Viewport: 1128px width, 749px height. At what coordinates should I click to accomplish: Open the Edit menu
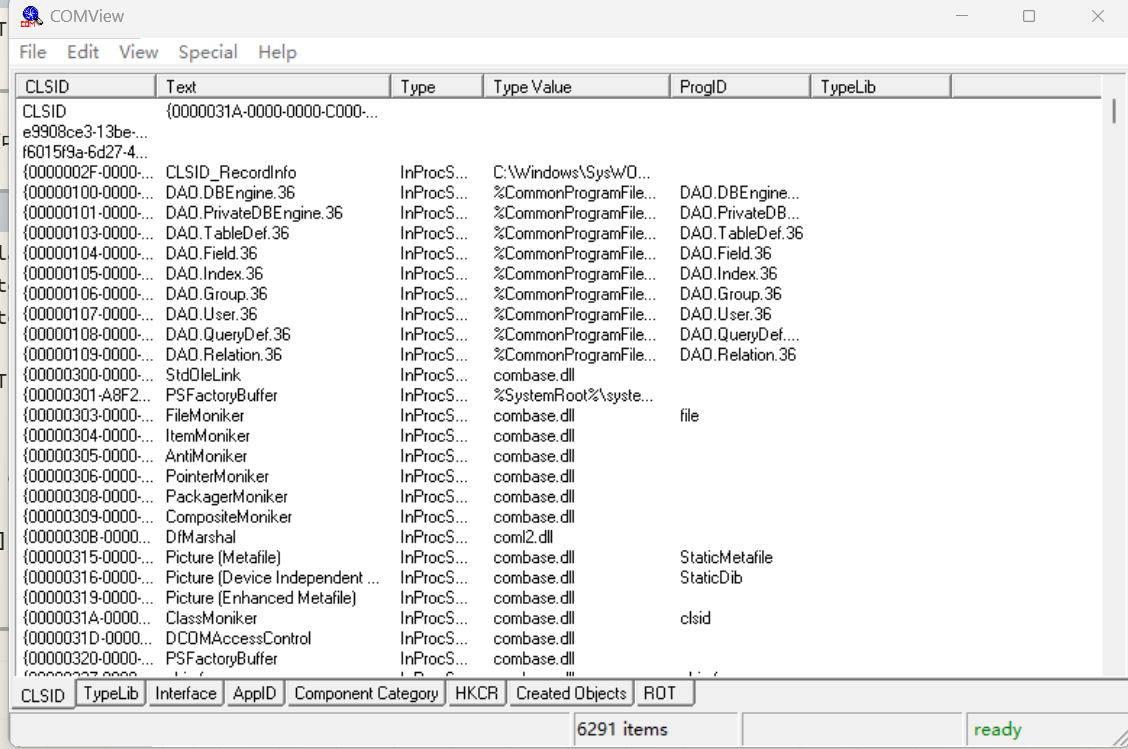point(83,52)
